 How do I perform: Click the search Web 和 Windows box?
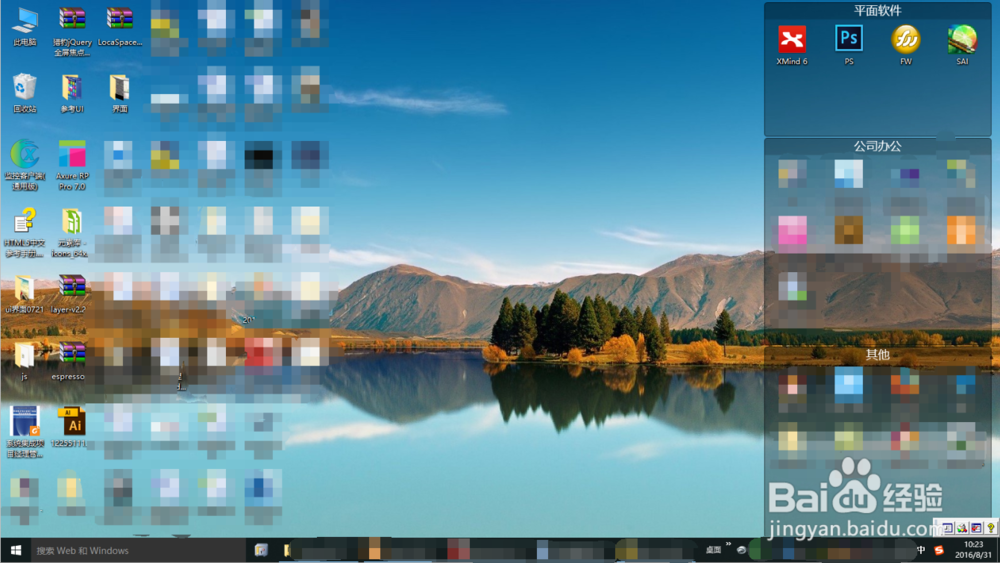point(138,550)
